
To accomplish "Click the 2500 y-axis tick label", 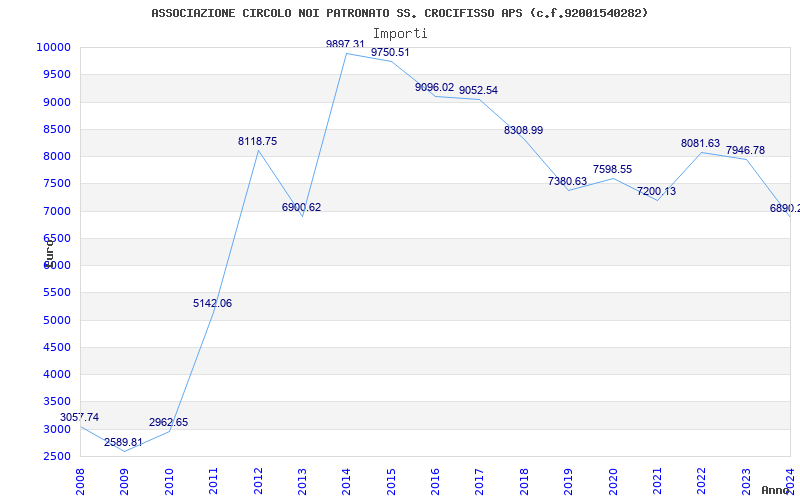I will pyautogui.click(x=56, y=457).
